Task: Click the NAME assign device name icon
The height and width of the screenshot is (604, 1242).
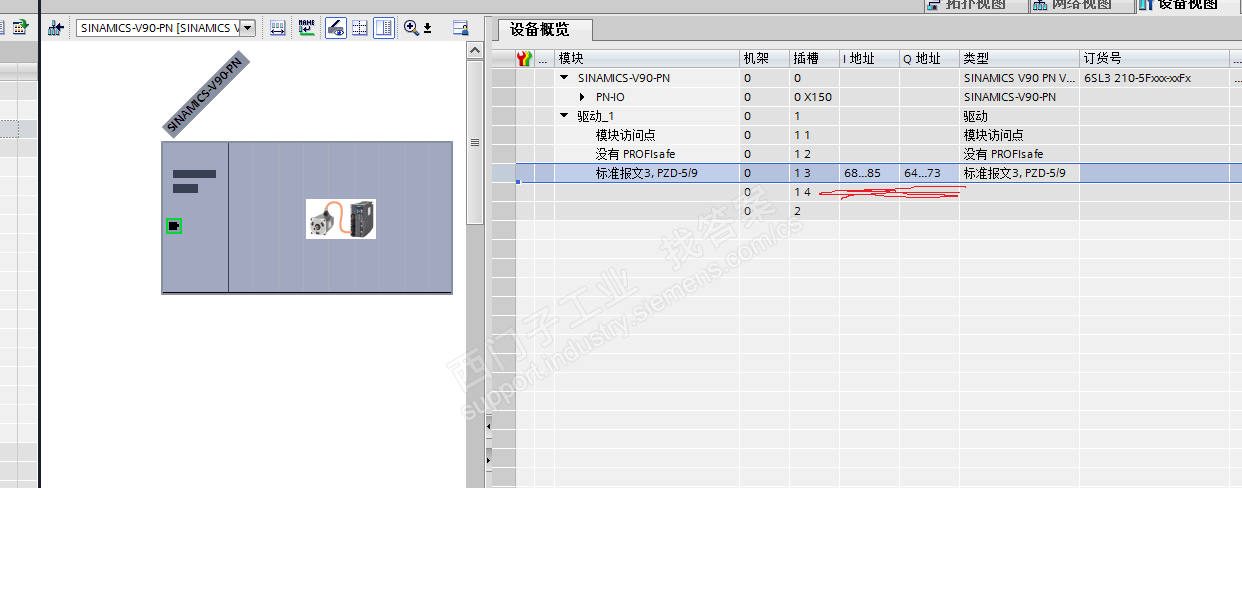Action: (x=307, y=28)
